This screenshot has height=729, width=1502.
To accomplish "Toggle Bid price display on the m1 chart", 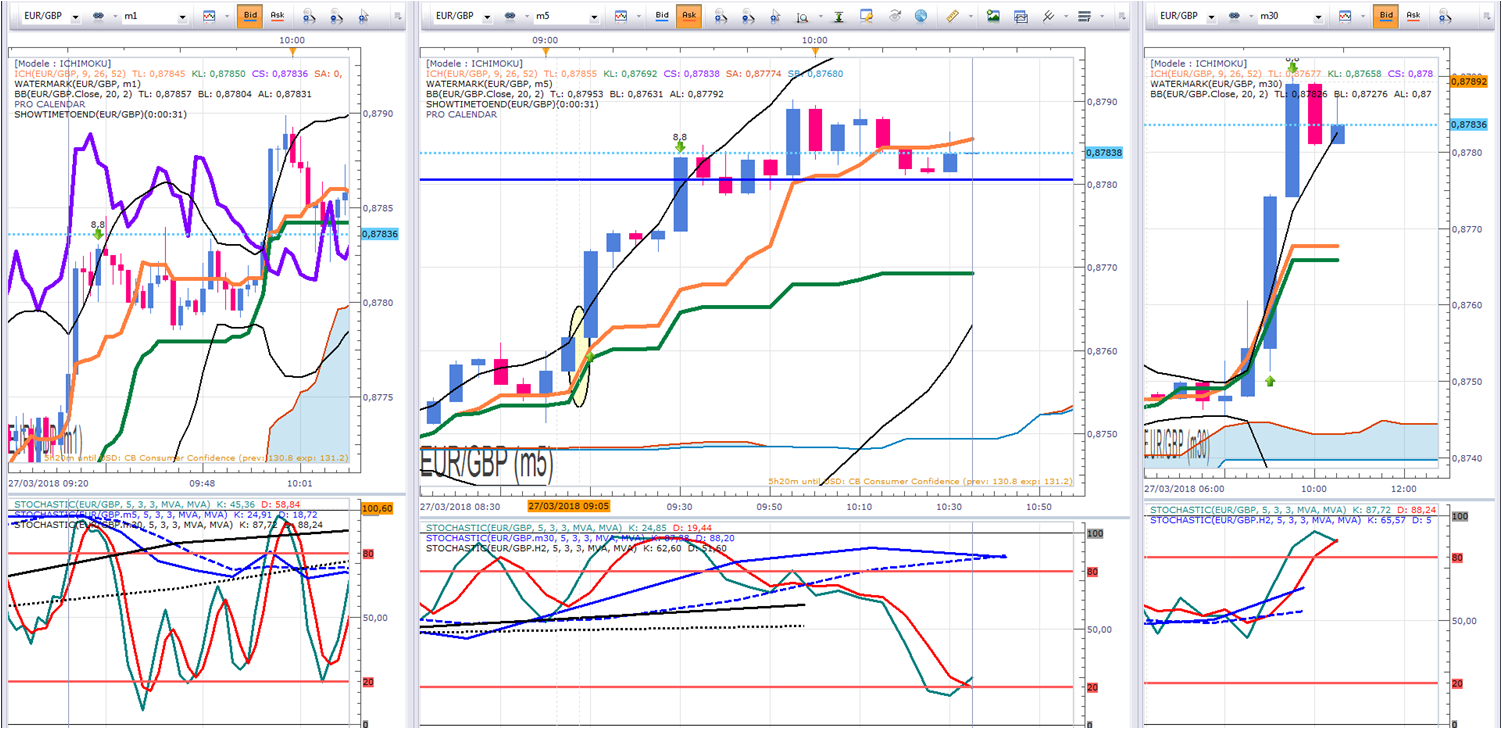I will pyautogui.click(x=250, y=16).
